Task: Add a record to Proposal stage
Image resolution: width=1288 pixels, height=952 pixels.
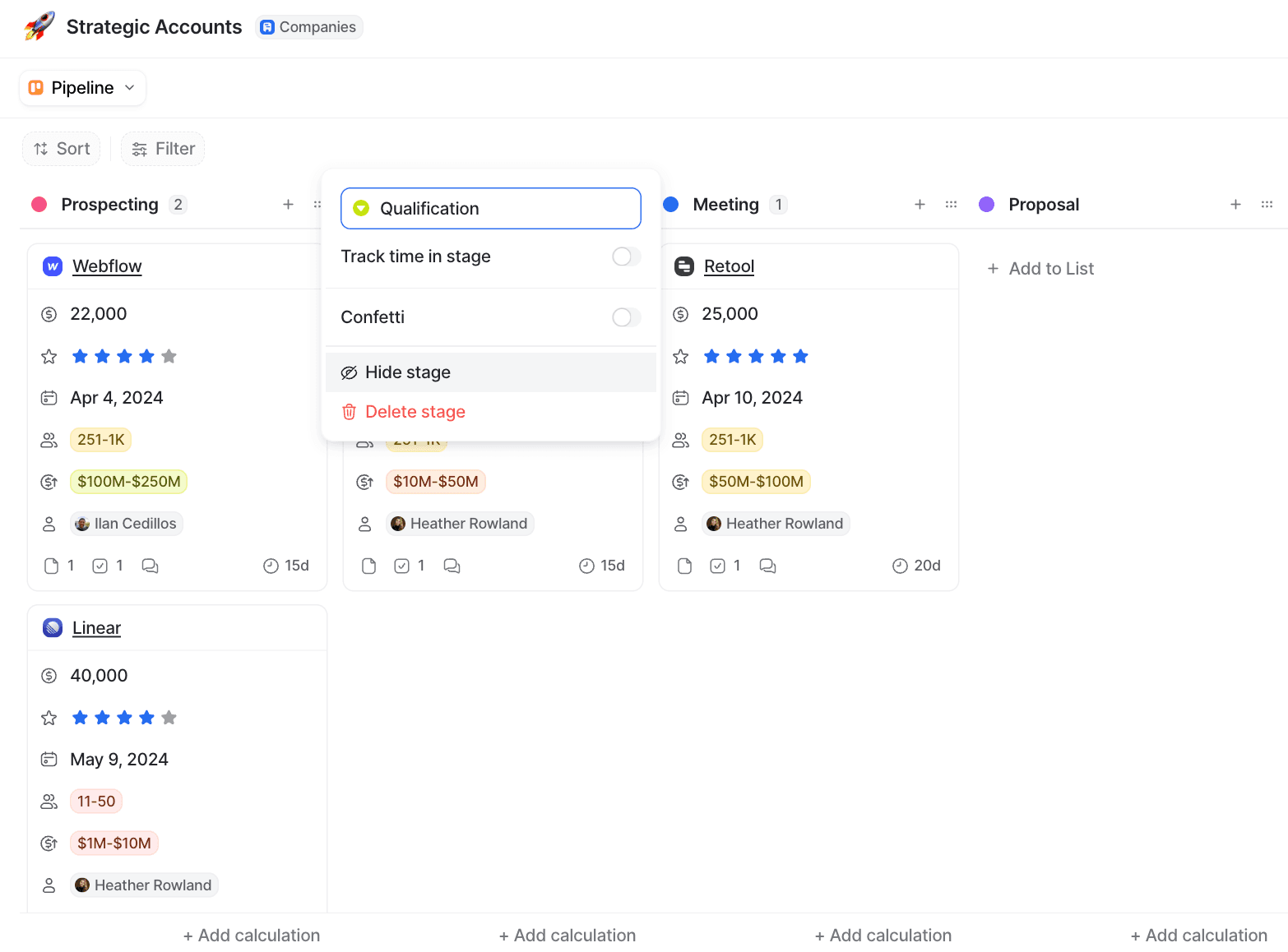Action: [x=1235, y=205]
